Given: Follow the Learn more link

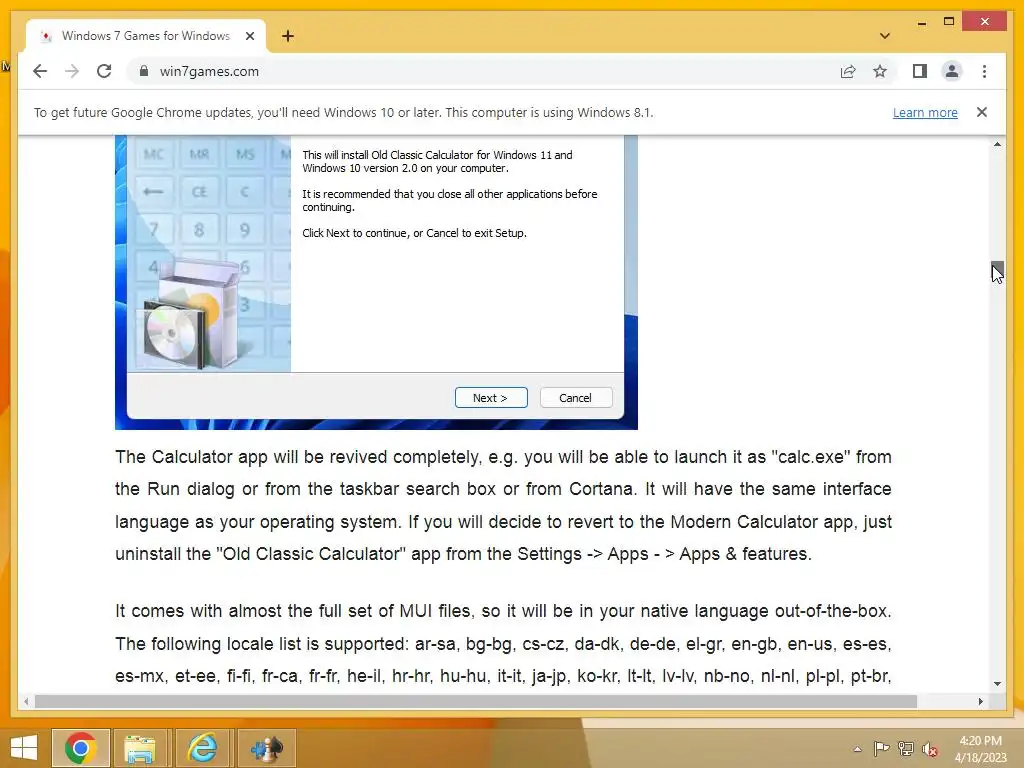Looking at the screenshot, I should point(925,112).
